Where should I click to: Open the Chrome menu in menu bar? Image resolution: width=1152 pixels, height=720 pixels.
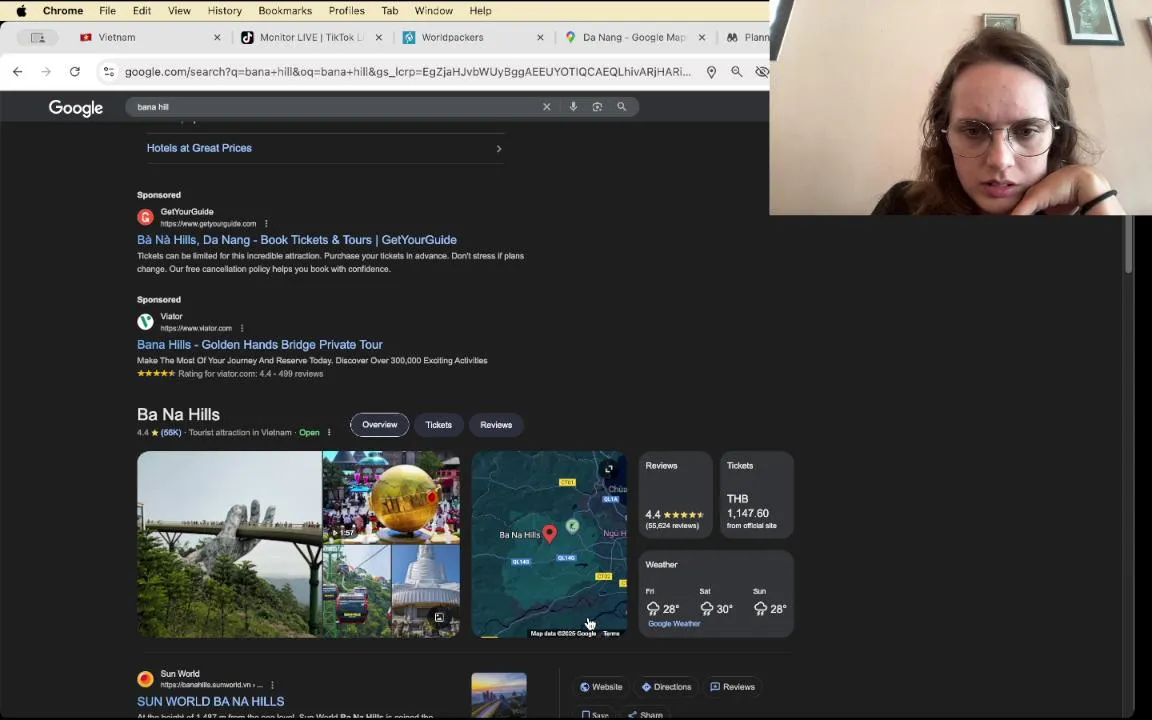coord(62,11)
